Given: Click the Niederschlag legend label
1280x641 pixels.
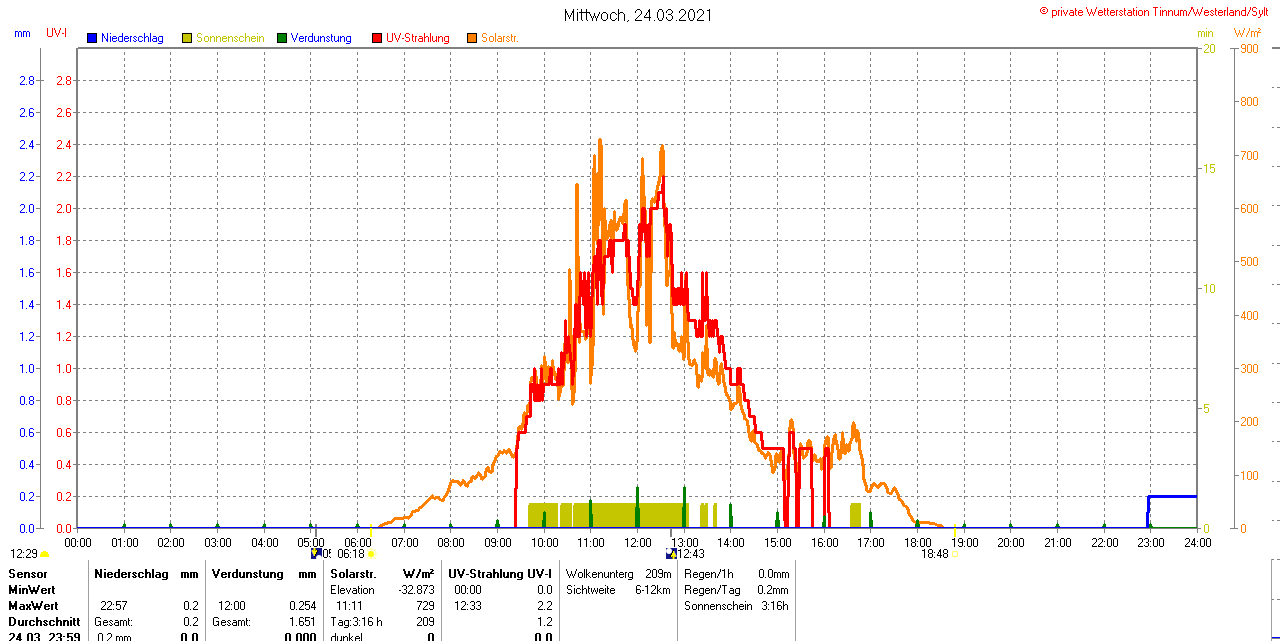Looking at the screenshot, I should [132, 38].
